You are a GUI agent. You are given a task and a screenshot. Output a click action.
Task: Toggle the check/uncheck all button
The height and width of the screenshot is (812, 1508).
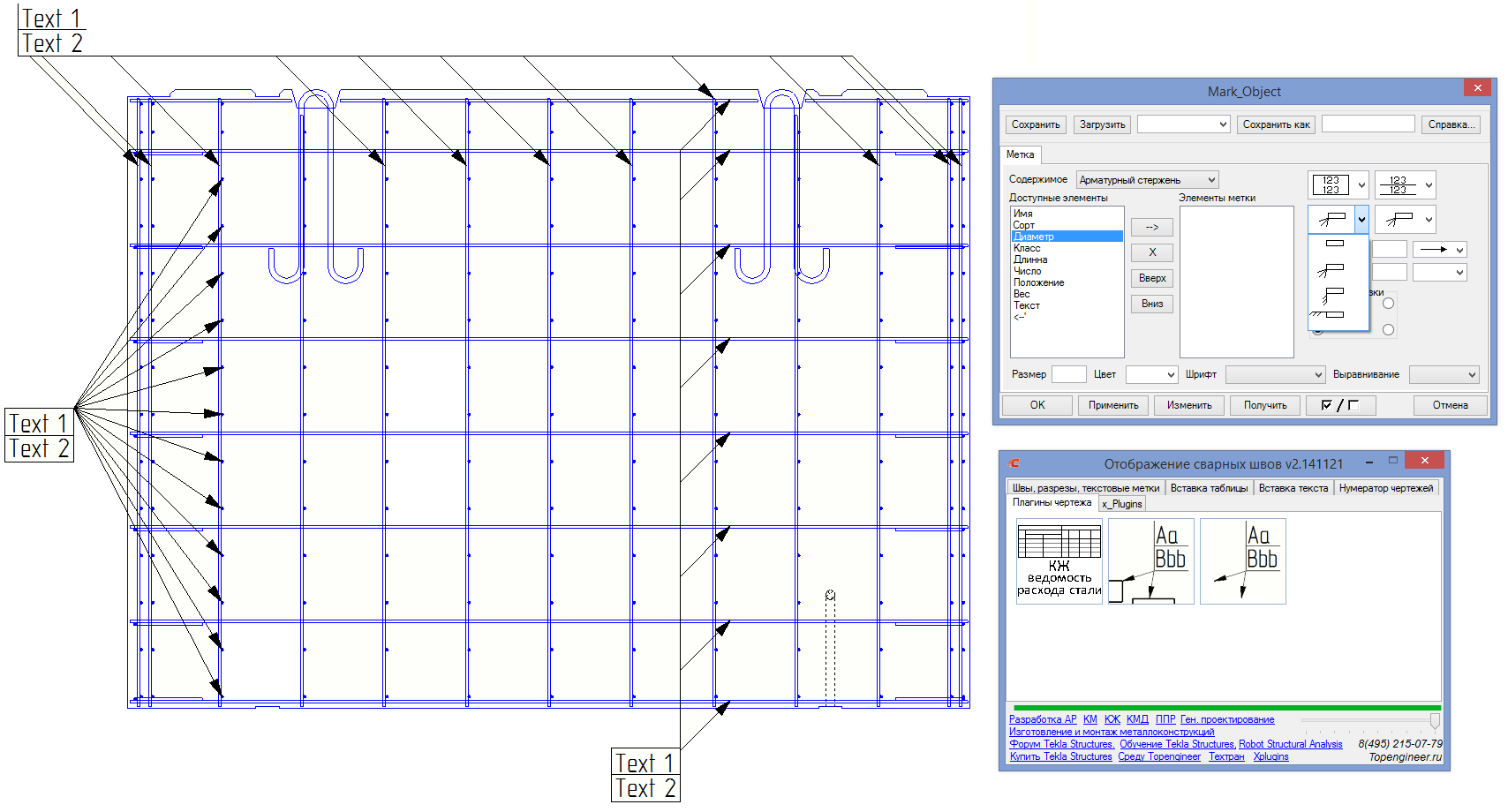click(1340, 405)
